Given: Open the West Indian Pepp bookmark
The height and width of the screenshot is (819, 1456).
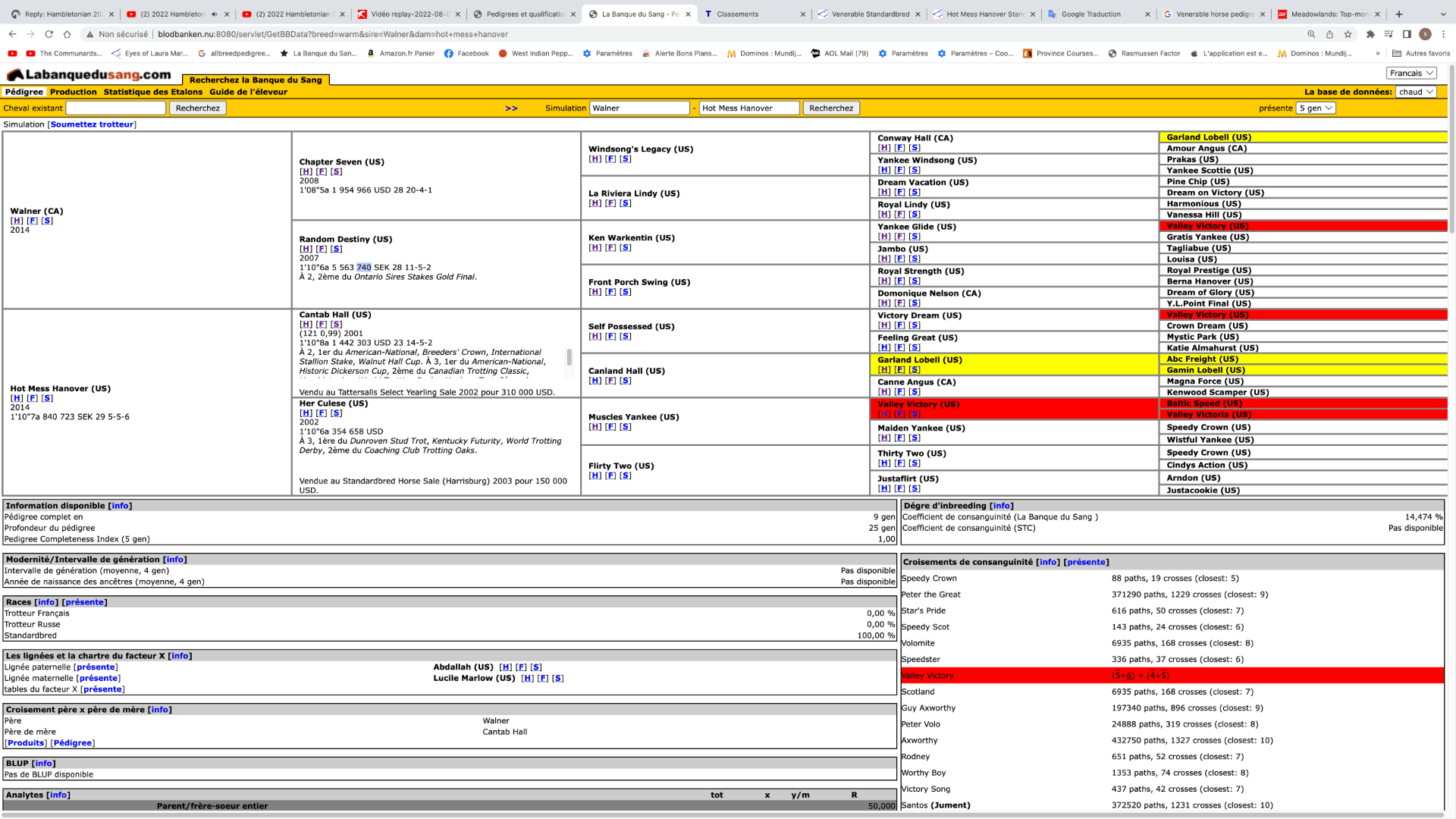Looking at the screenshot, I should tap(536, 53).
